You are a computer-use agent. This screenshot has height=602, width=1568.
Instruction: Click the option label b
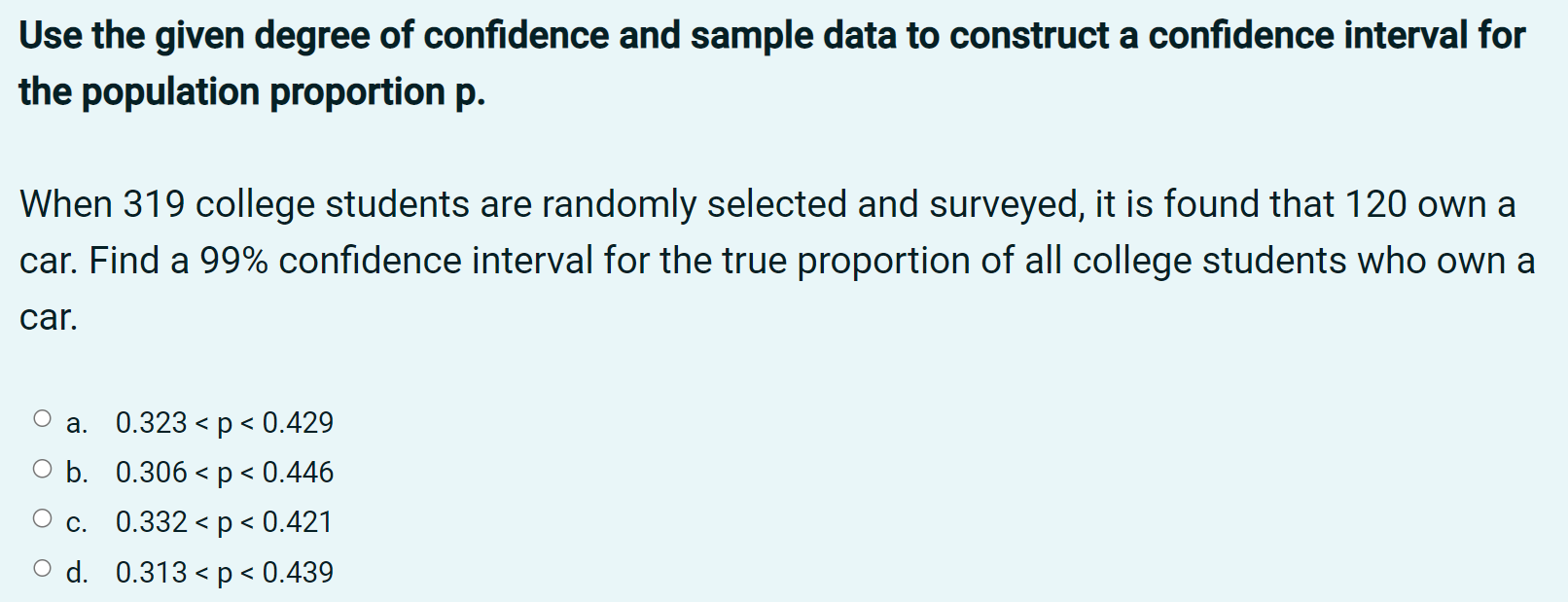77,472
